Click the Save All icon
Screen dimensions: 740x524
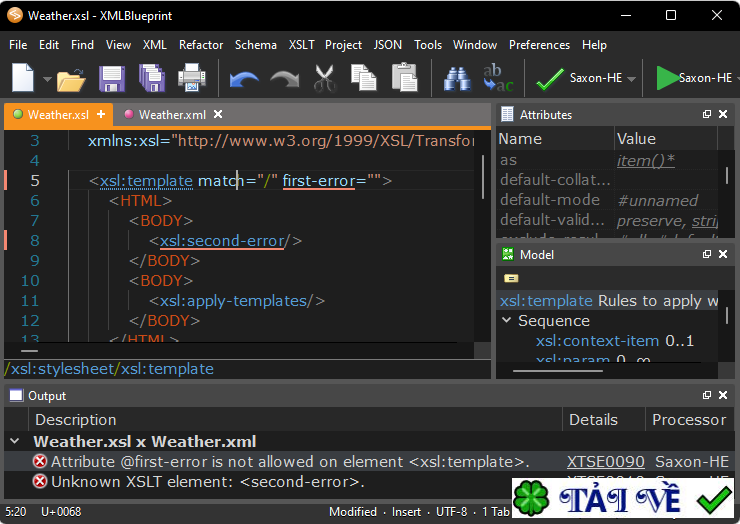tap(151, 78)
